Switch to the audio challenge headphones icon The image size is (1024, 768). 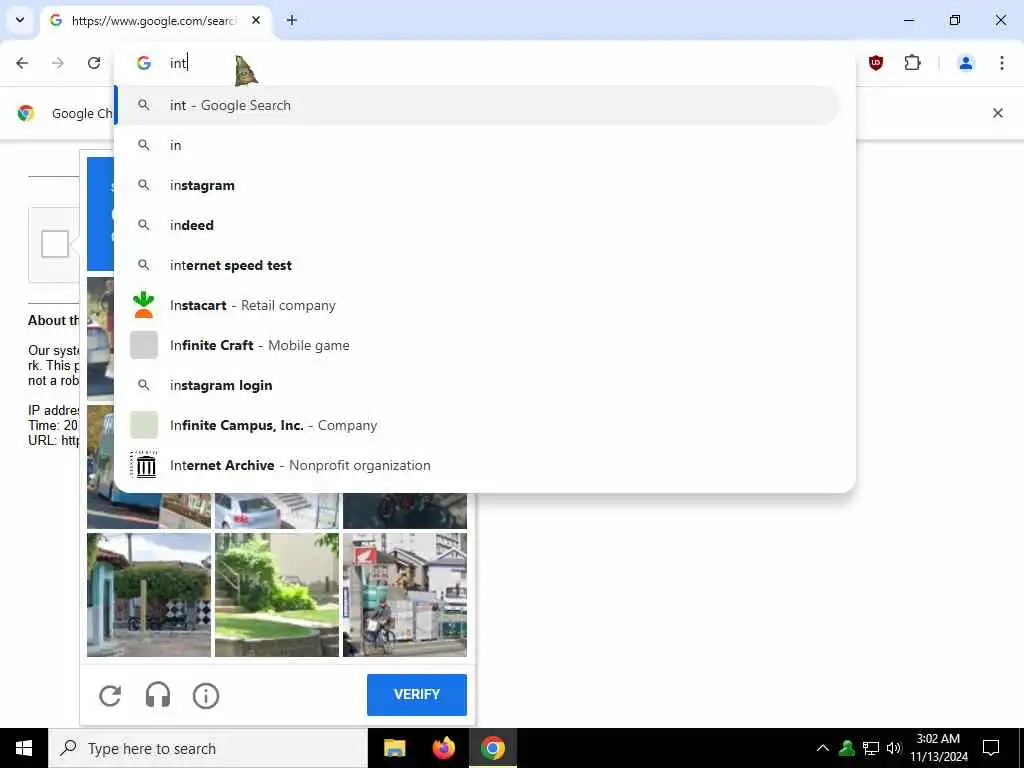[158, 696]
